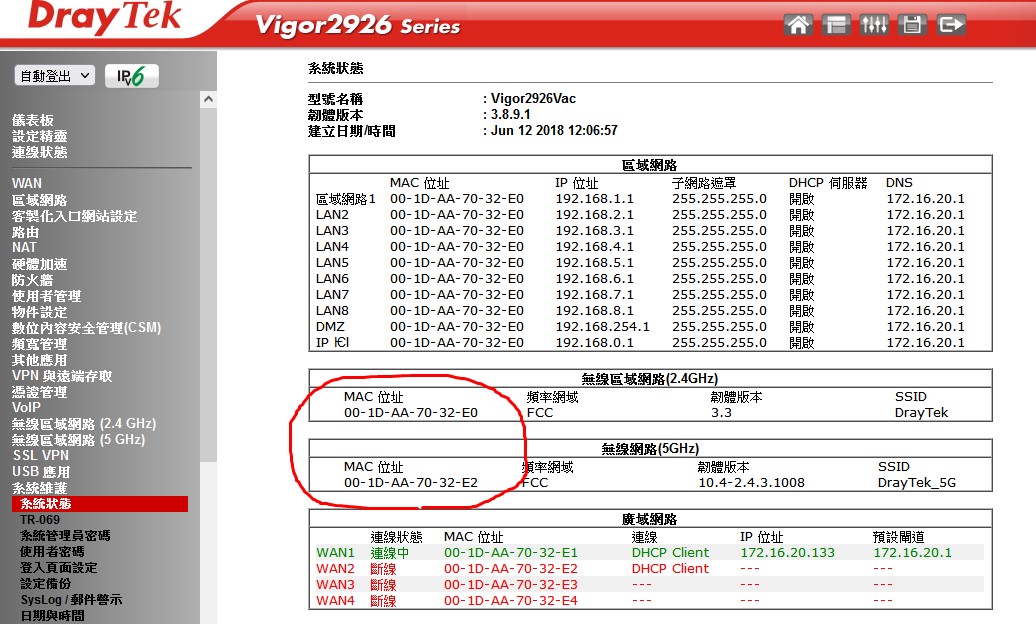Click the WAN2 link in 廣域網路 table

(335, 569)
